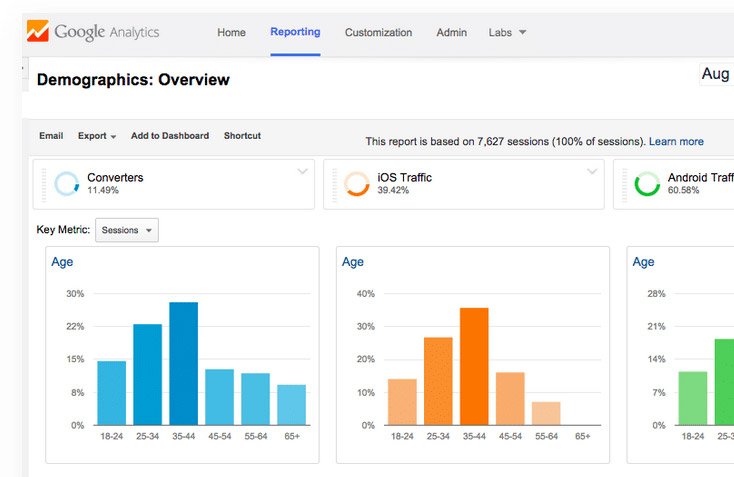Switch to the Home tab
Viewport: 734px width, 477px height.
click(x=231, y=32)
